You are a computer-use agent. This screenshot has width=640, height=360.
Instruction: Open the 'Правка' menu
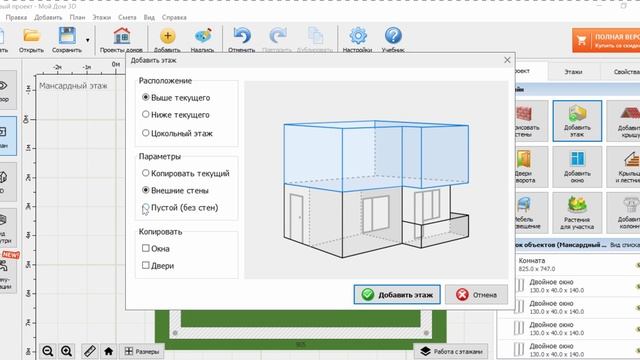click(x=16, y=18)
